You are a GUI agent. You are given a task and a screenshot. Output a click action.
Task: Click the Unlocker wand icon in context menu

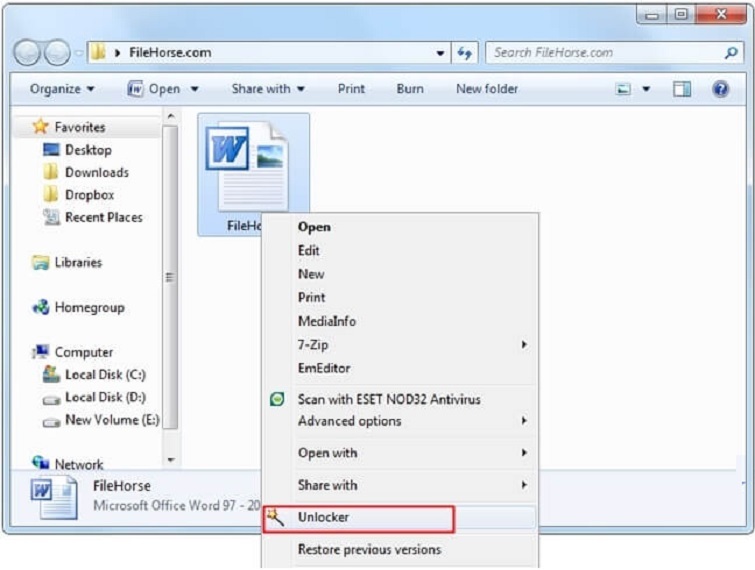point(275,517)
